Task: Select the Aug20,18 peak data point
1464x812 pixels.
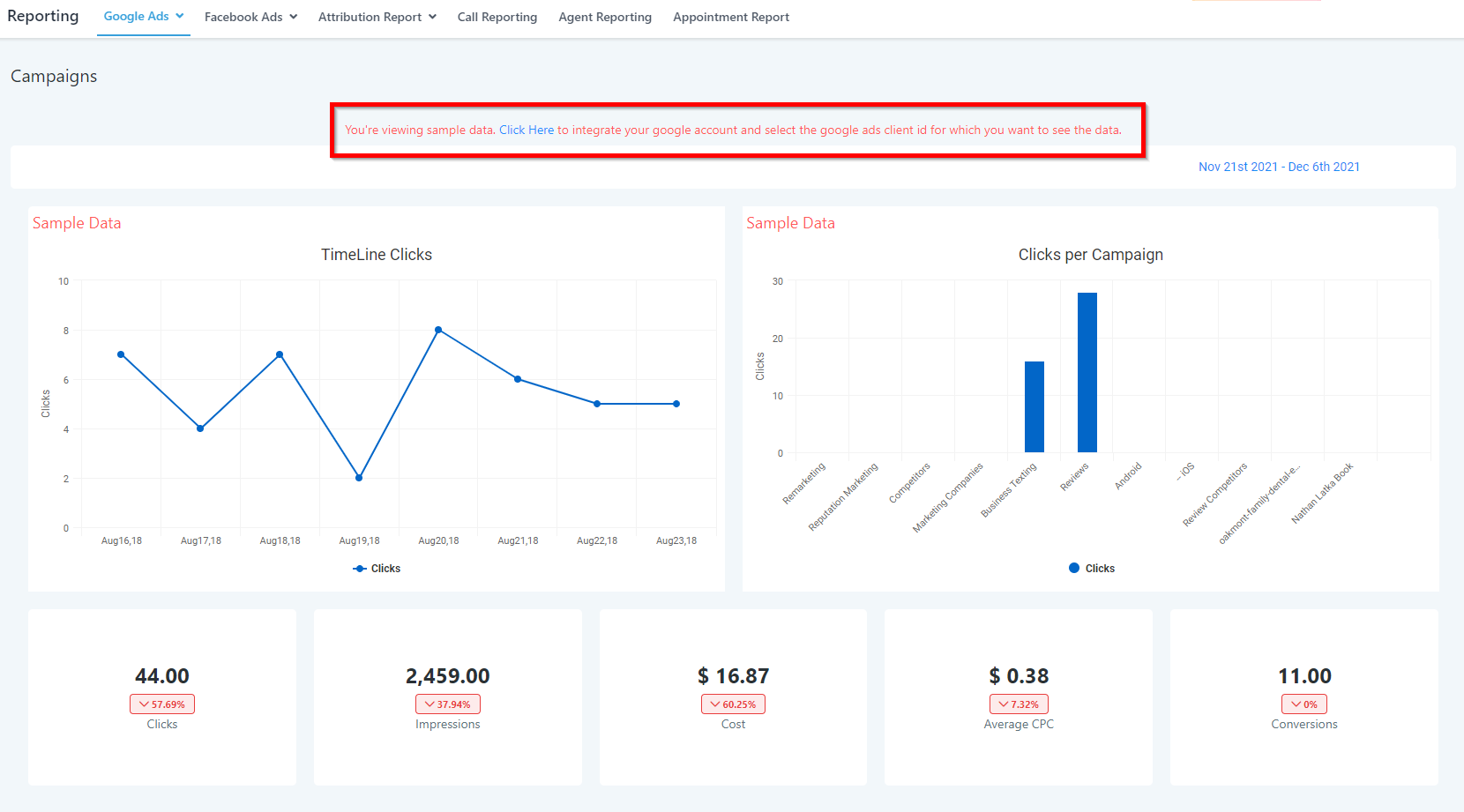Action: click(x=438, y=330)
